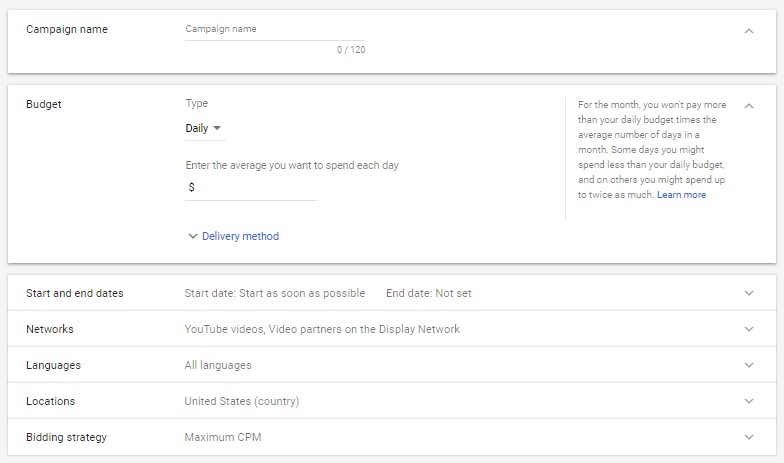Click the Locations row label
Viewport: 784px width, 463px height.
pyautogui.click(x=50, y=401)
